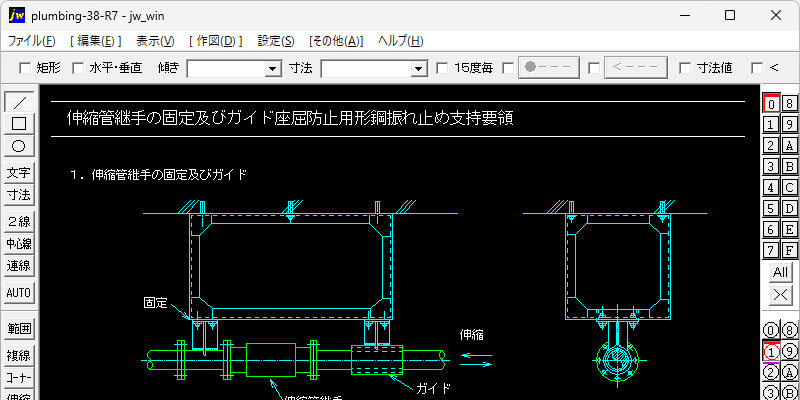Select the コーナー corner tool
Screen dimensions: 800x400
pyautogui.click(x=19, y=378)
